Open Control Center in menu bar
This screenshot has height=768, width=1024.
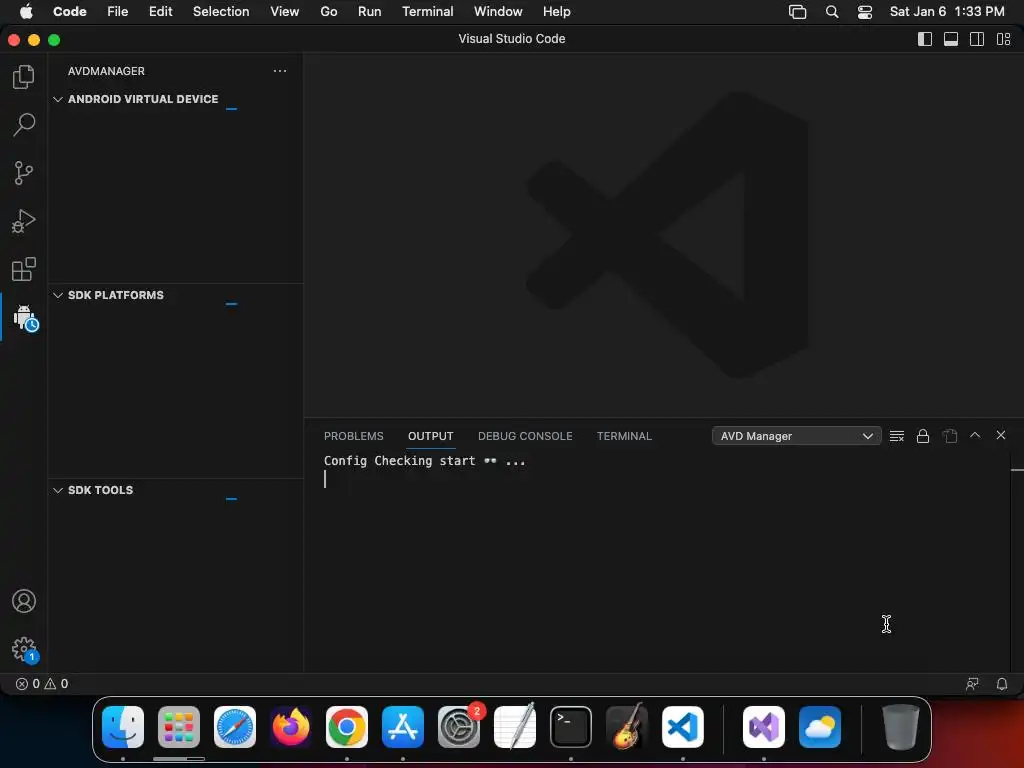(x=865, y=12)
